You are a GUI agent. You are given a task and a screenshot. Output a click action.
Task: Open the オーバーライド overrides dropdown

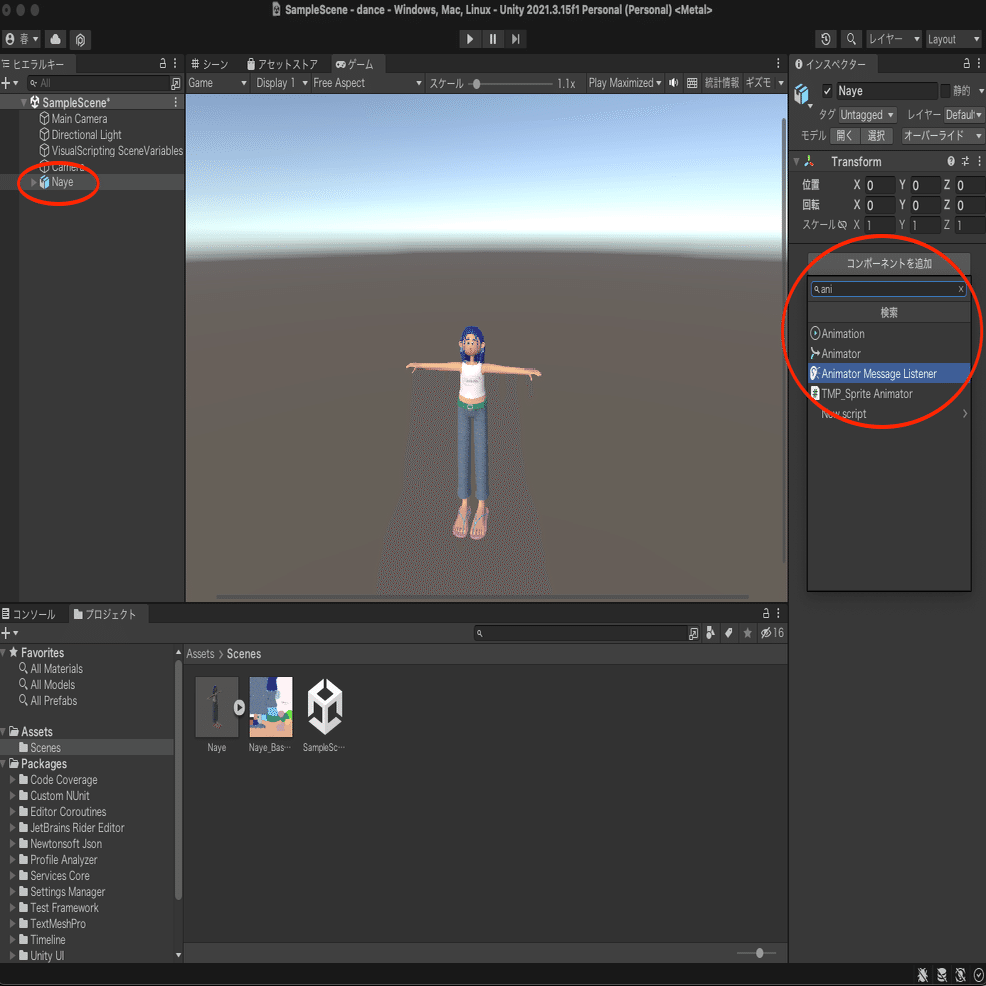(942, 136)
